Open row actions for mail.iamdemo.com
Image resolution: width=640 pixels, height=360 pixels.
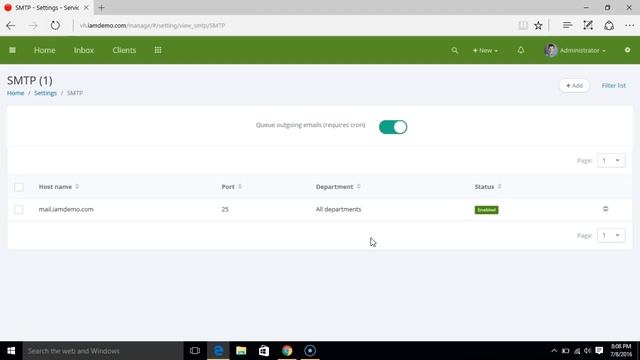[x=605, y=209]
